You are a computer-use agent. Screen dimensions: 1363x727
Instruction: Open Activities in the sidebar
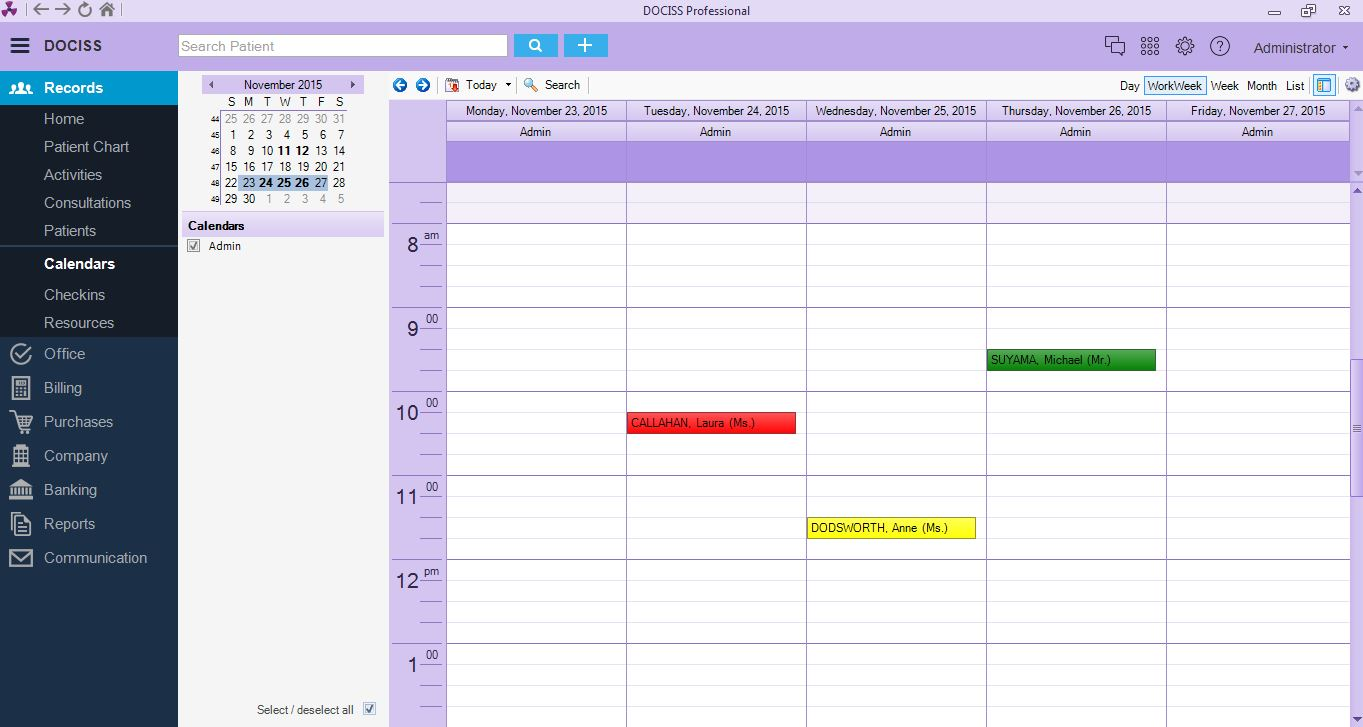73,175
